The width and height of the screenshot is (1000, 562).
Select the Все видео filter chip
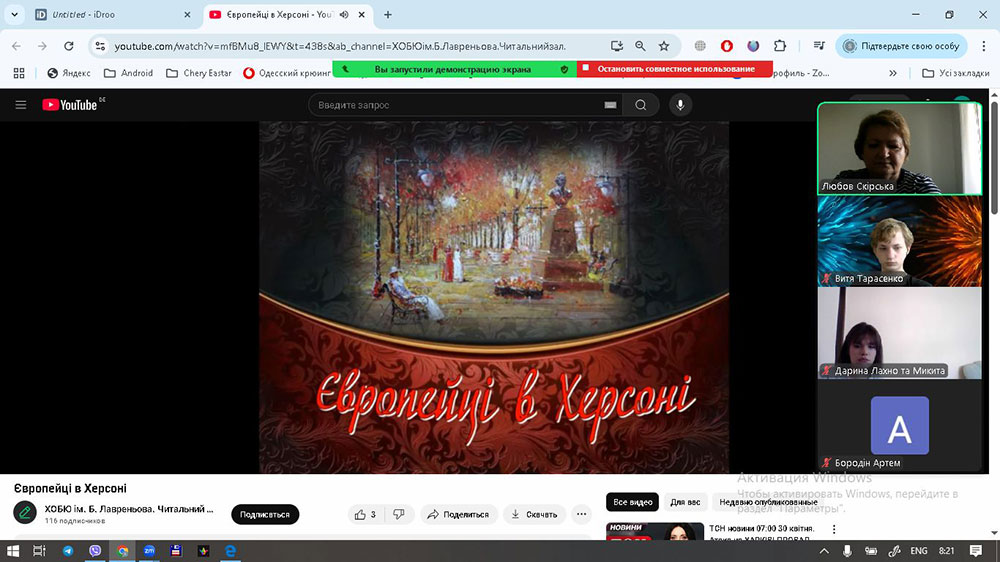pos(632,502)
